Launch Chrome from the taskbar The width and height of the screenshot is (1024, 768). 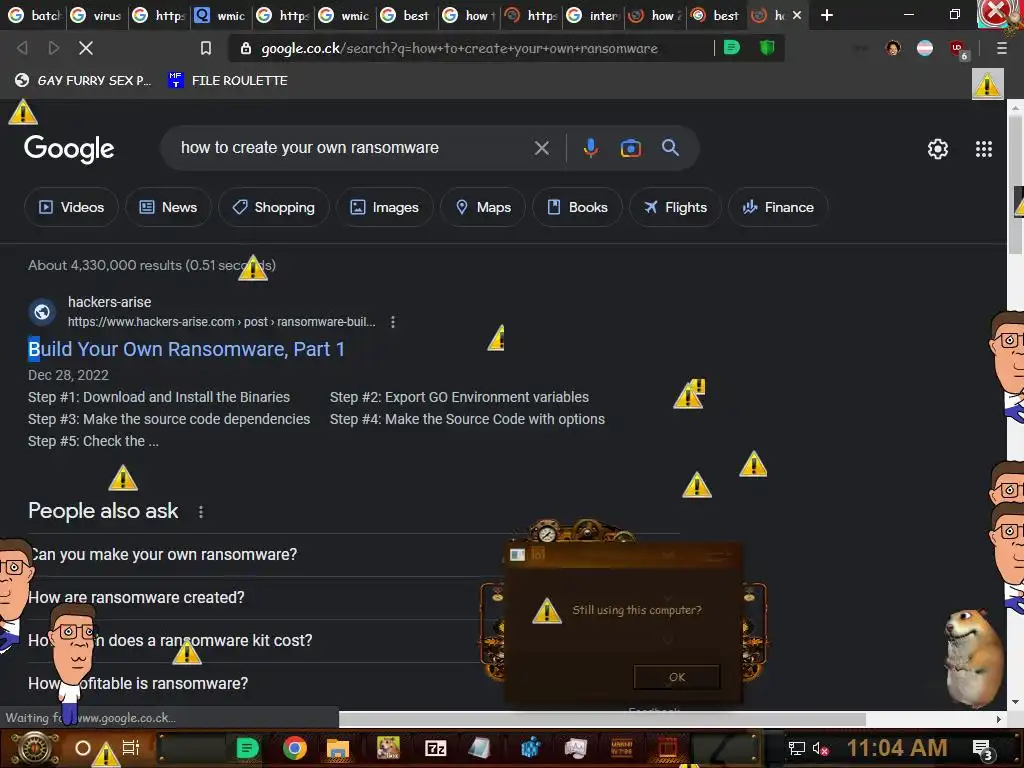pyautogui.click(x=295, y=748)
